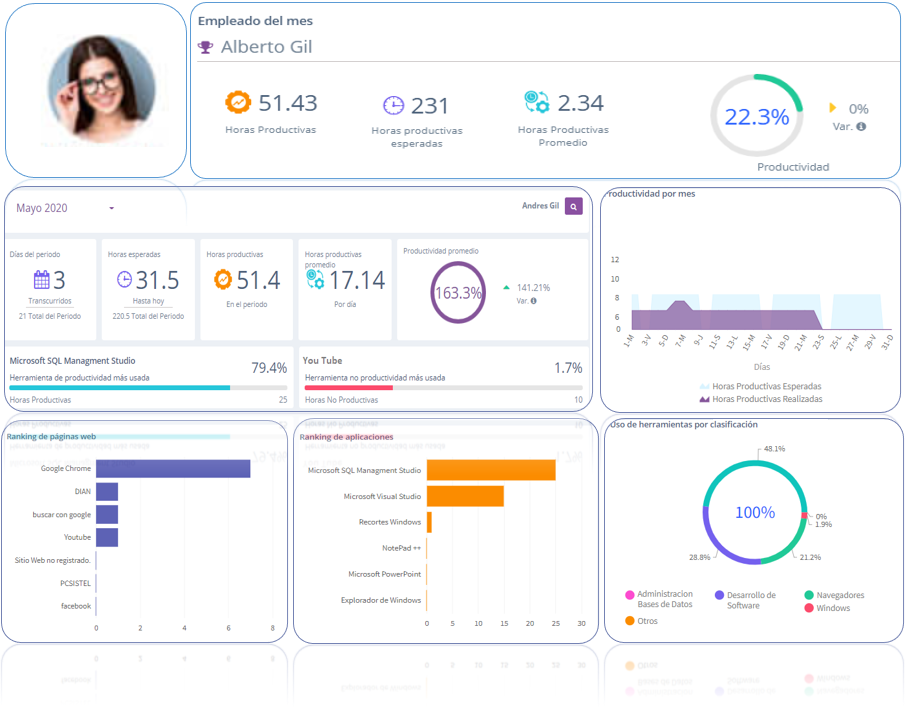Click the info icon next to 0% Var.
Screen dimensions: 911x713
click(861, 126)
